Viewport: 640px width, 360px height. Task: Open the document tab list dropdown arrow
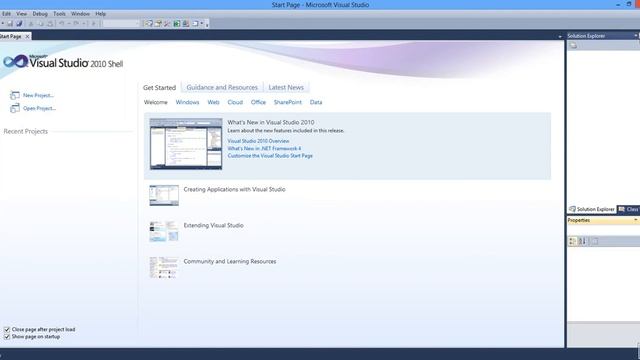point(560,36)
